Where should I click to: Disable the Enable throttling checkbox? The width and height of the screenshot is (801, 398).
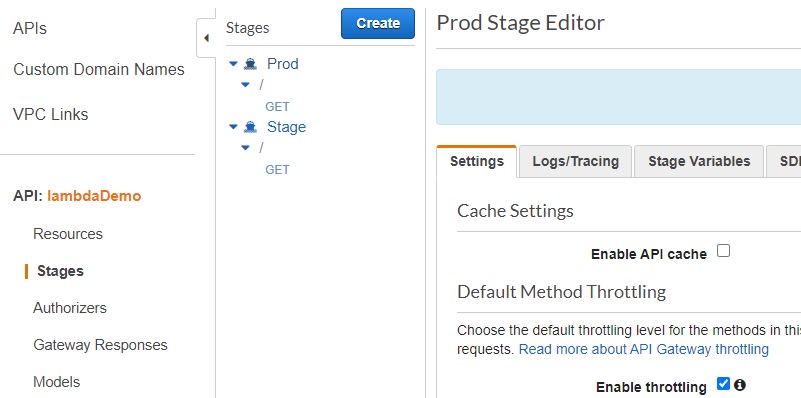pos(723,384)
